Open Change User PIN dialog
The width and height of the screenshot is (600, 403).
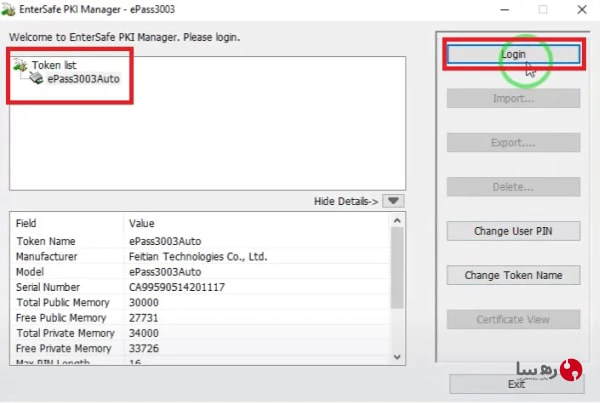point(513,231)
